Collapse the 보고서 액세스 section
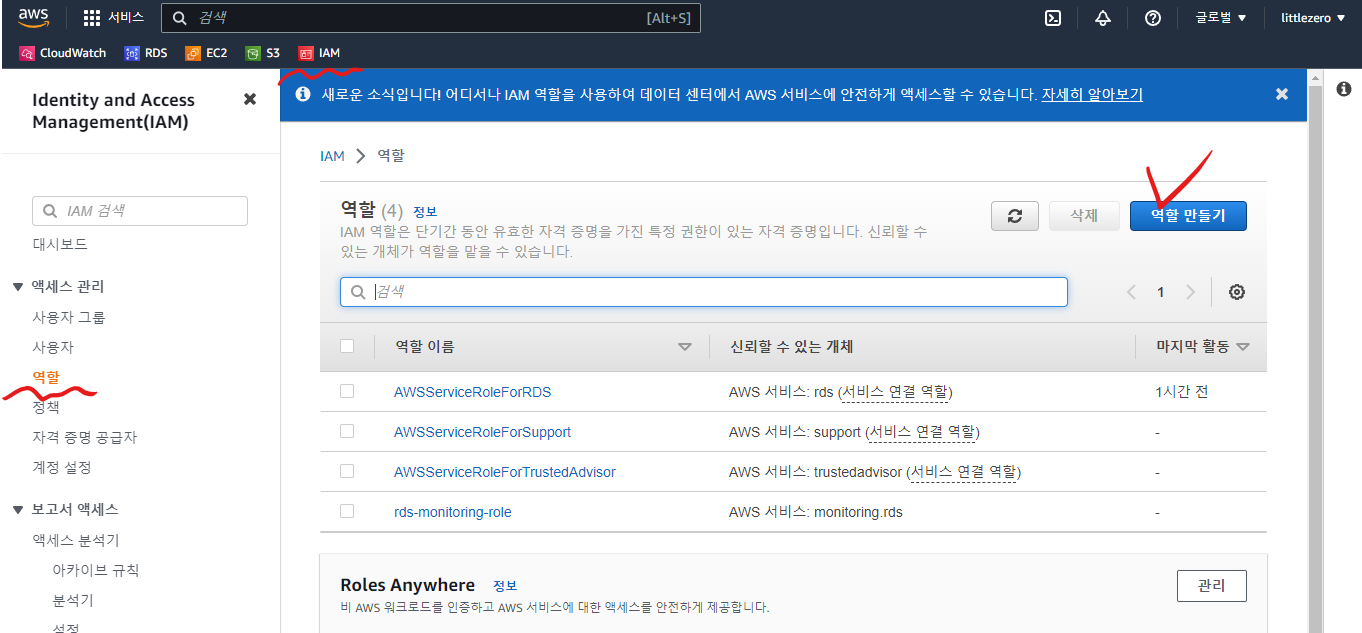This screenshot has height=633, width=1362. [x=18, y=510]
